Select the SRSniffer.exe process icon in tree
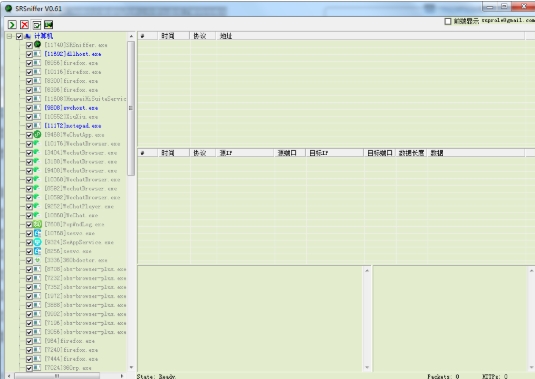This screenshot has height=379, width=535. pyautogui.click(x=37, y=44)
